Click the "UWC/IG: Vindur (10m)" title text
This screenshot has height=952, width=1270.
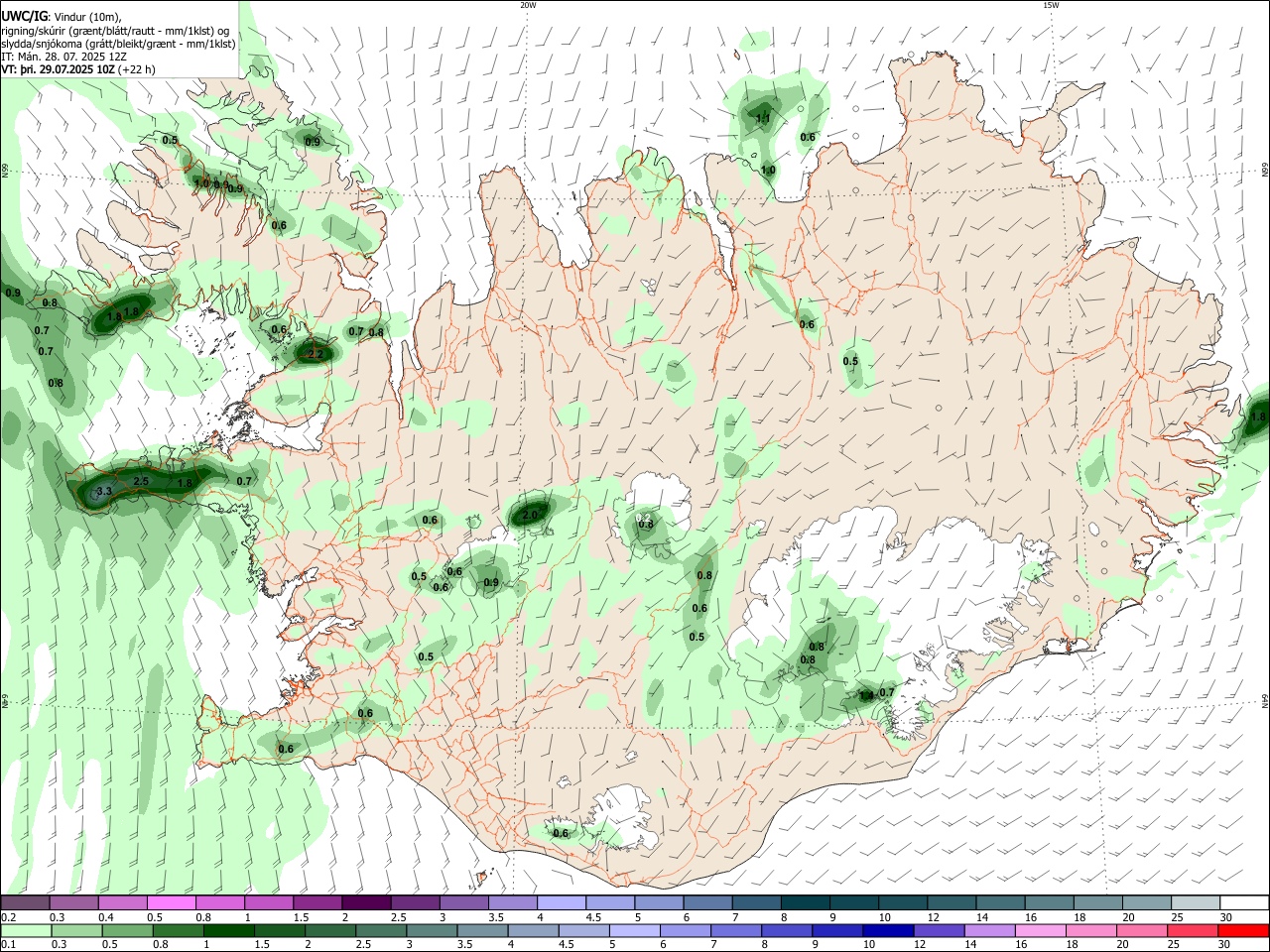pos(61,16)
